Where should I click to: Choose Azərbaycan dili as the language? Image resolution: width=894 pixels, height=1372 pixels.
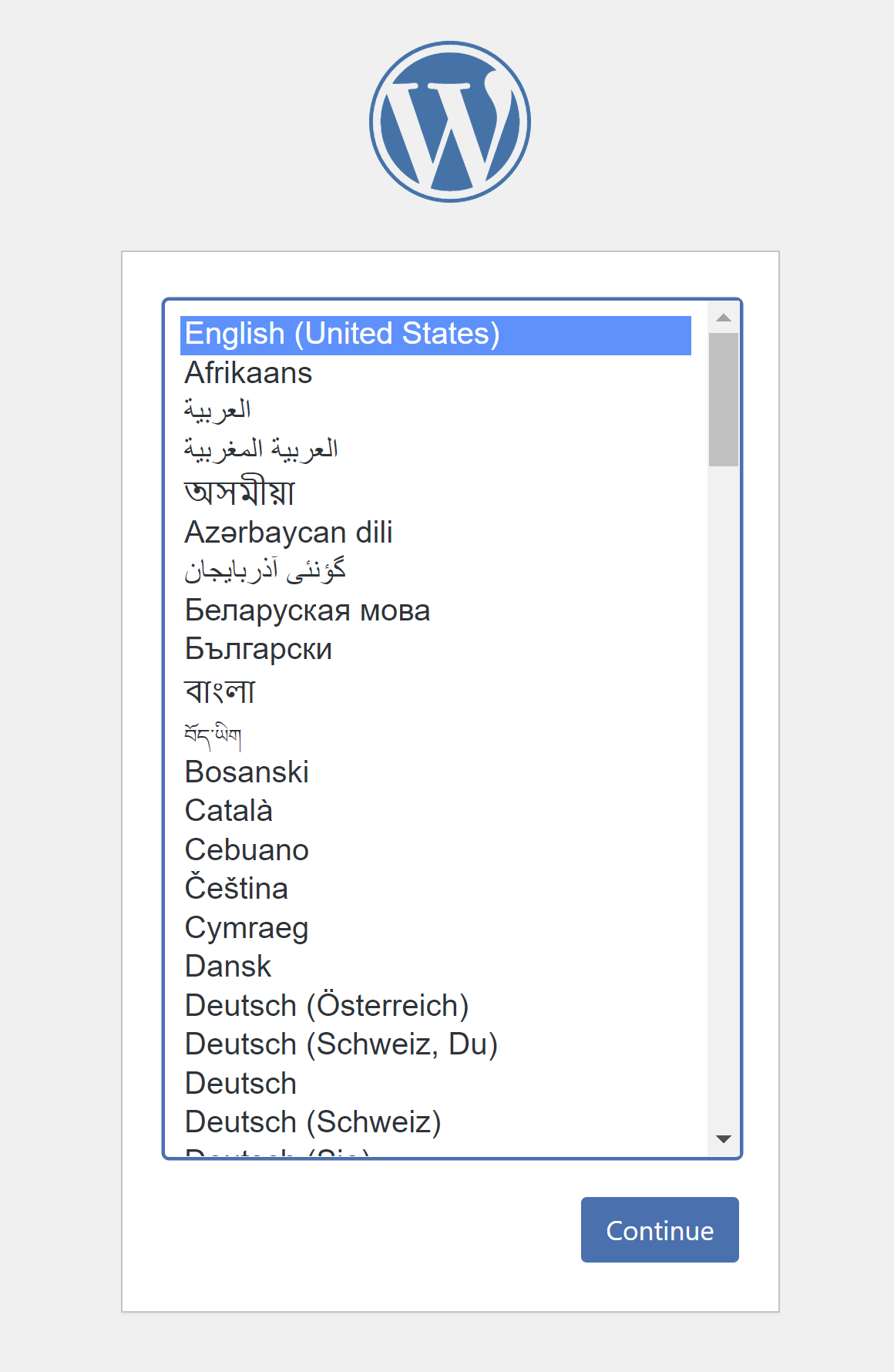click(288, 533)
